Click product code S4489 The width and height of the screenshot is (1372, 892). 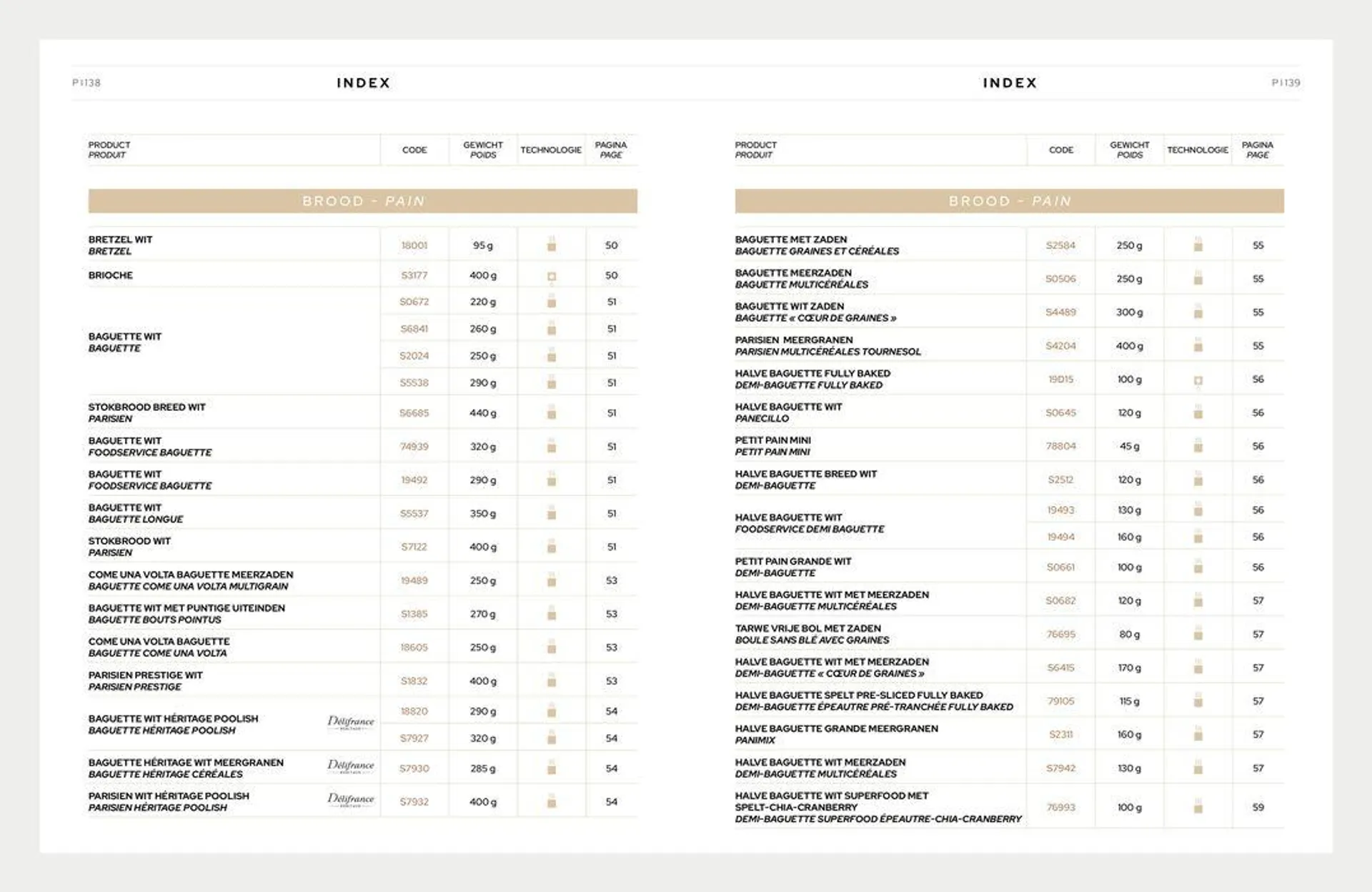(1061, 312)
